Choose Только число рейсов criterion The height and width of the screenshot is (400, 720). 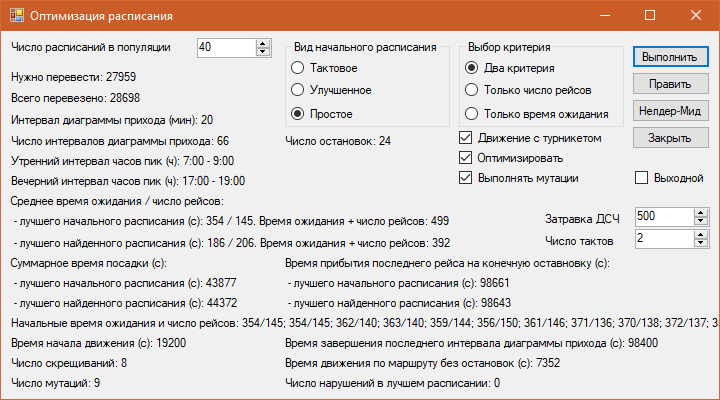pos(472,91)
